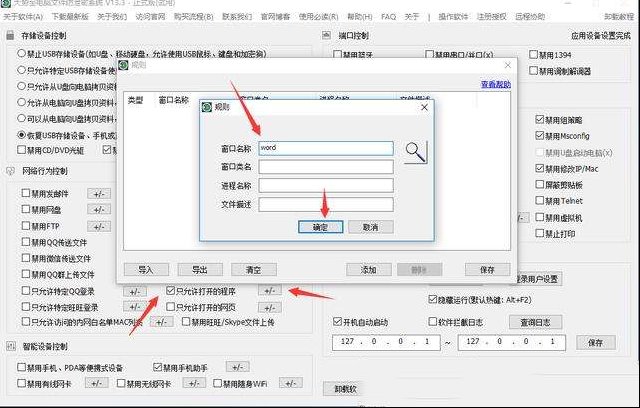Open the +/- list for 只允许打开的程序

point(269,291)
